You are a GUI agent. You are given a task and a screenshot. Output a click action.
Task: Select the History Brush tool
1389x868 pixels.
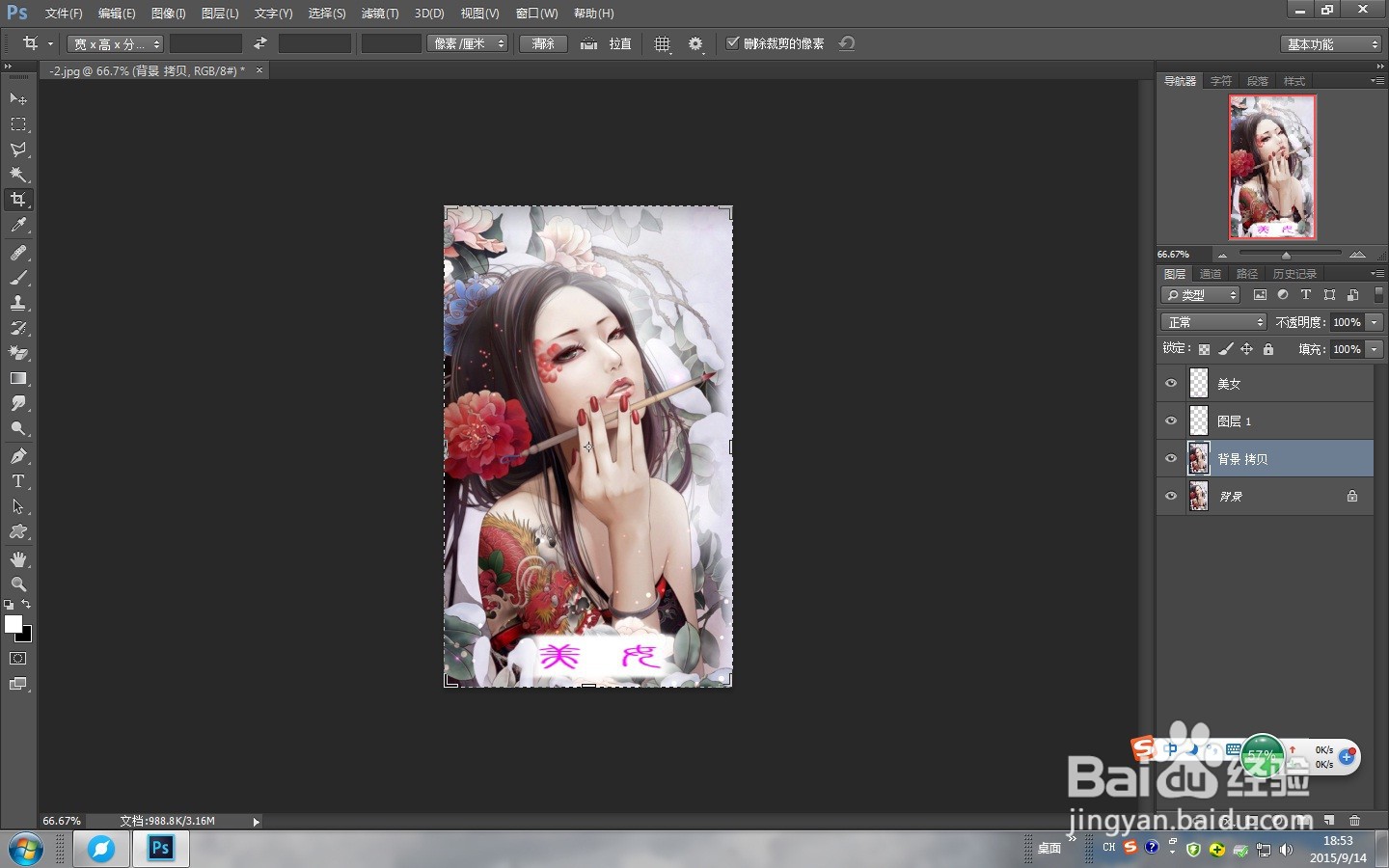(17, 327)
